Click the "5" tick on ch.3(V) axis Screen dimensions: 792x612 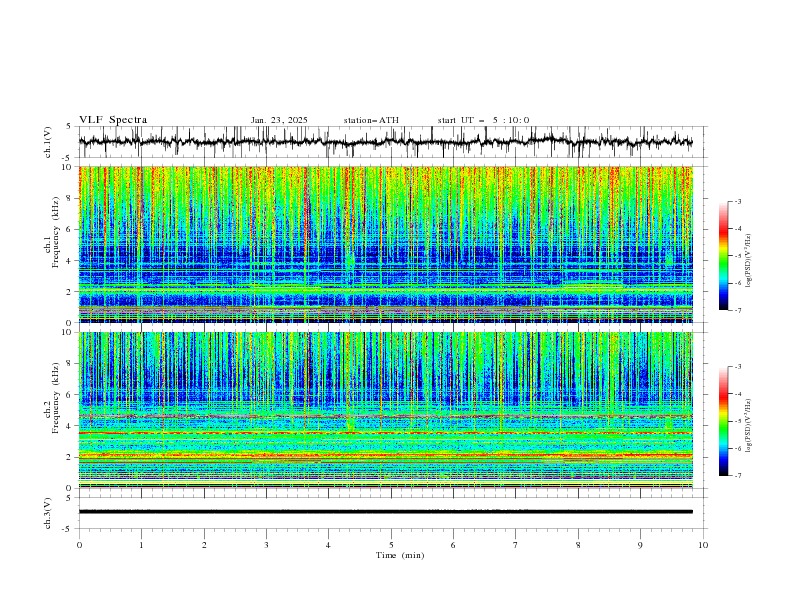pyautogui.click(x=69, y=497)
